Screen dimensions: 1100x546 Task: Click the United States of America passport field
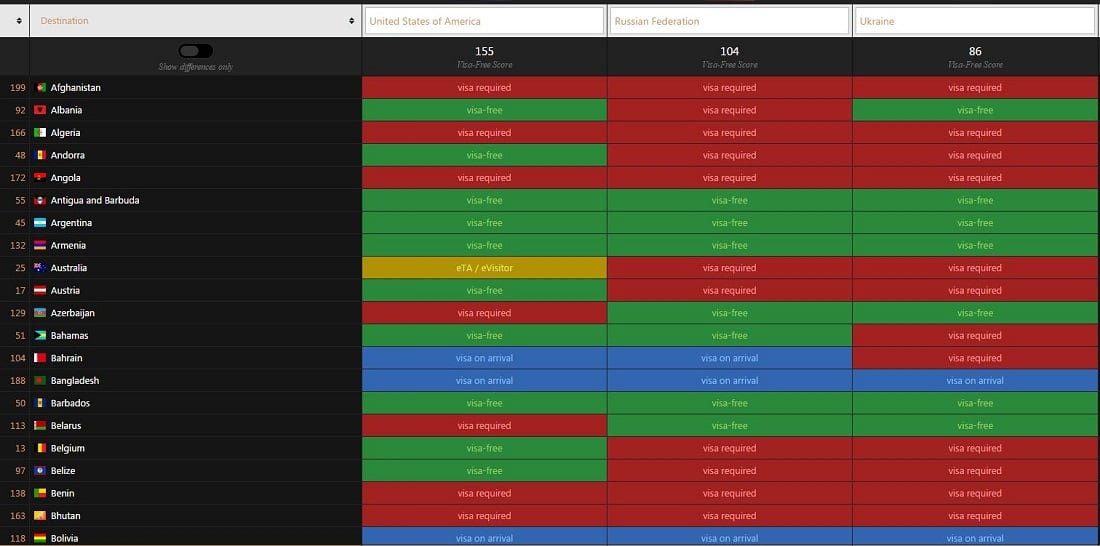[484, 21]
